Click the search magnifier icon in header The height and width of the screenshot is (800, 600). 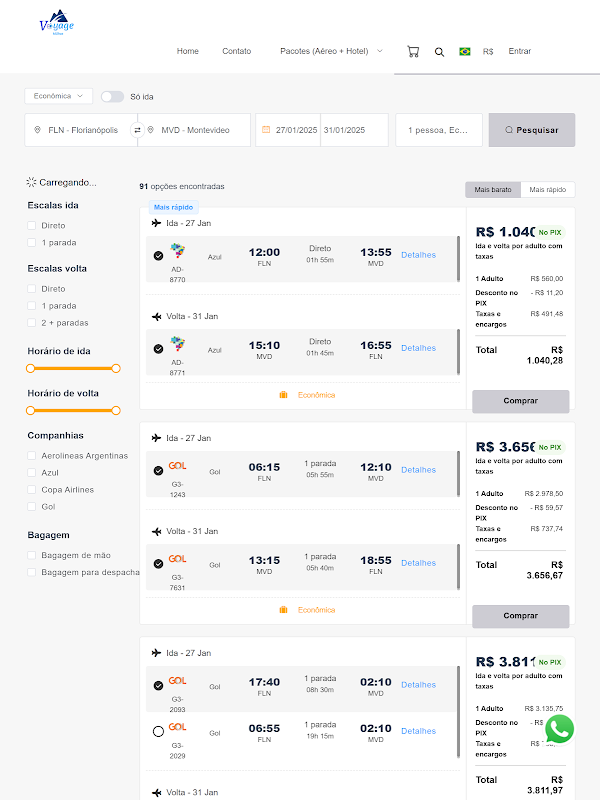coord(439,52)
